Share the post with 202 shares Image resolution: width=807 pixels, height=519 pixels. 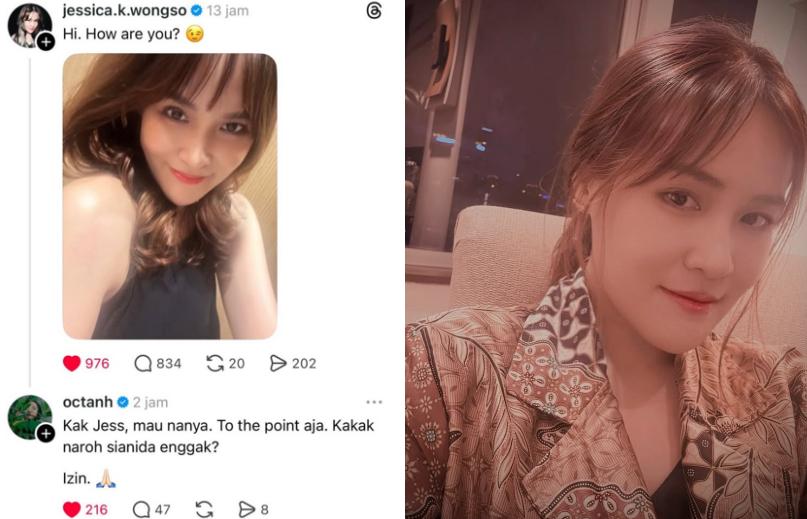[279, 363]
